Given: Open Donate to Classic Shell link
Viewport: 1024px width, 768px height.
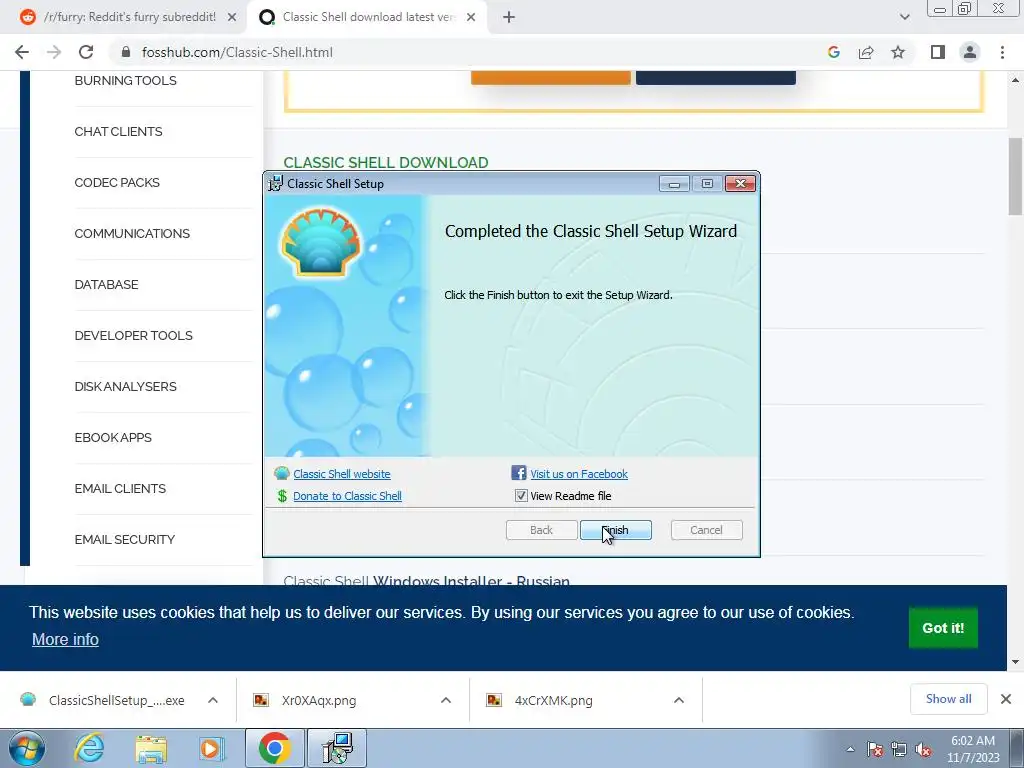Looking at the screenshot, I should tap(347, 496).
